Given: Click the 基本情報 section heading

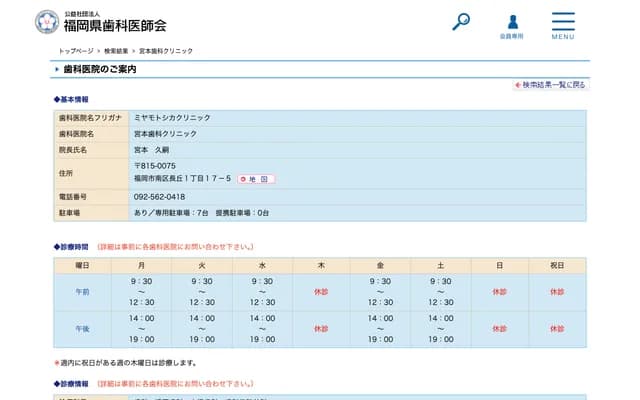Looking at the screenshot, I should tap(71, 99).
